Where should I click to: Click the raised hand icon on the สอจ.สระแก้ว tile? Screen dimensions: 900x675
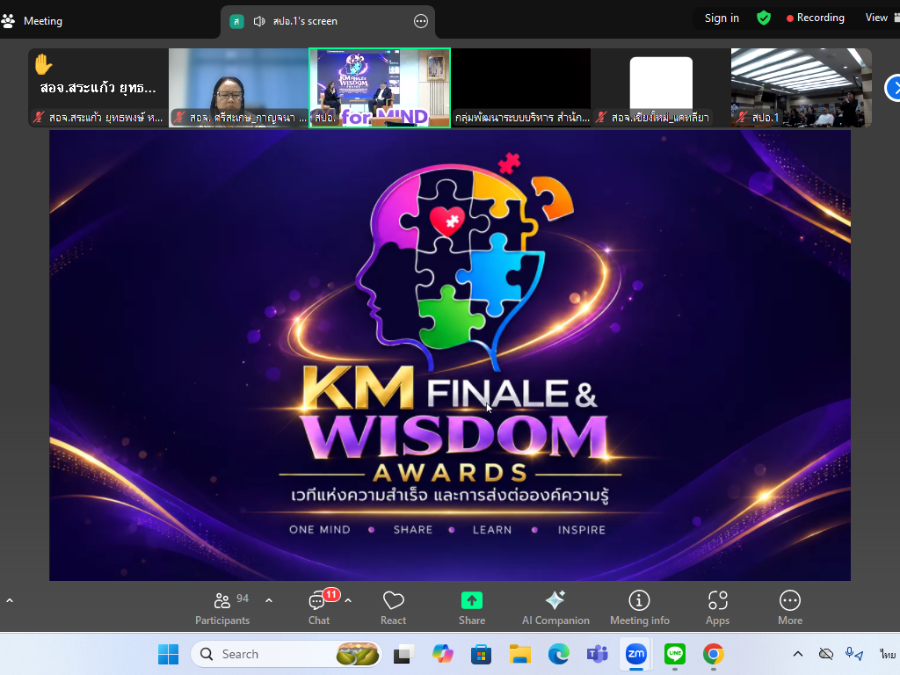point(43,64)
